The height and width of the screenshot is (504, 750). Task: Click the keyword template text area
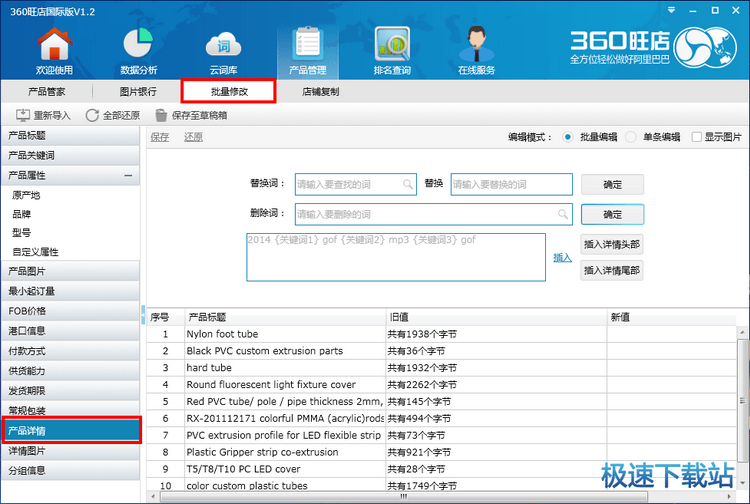click(x=396, y=257)
